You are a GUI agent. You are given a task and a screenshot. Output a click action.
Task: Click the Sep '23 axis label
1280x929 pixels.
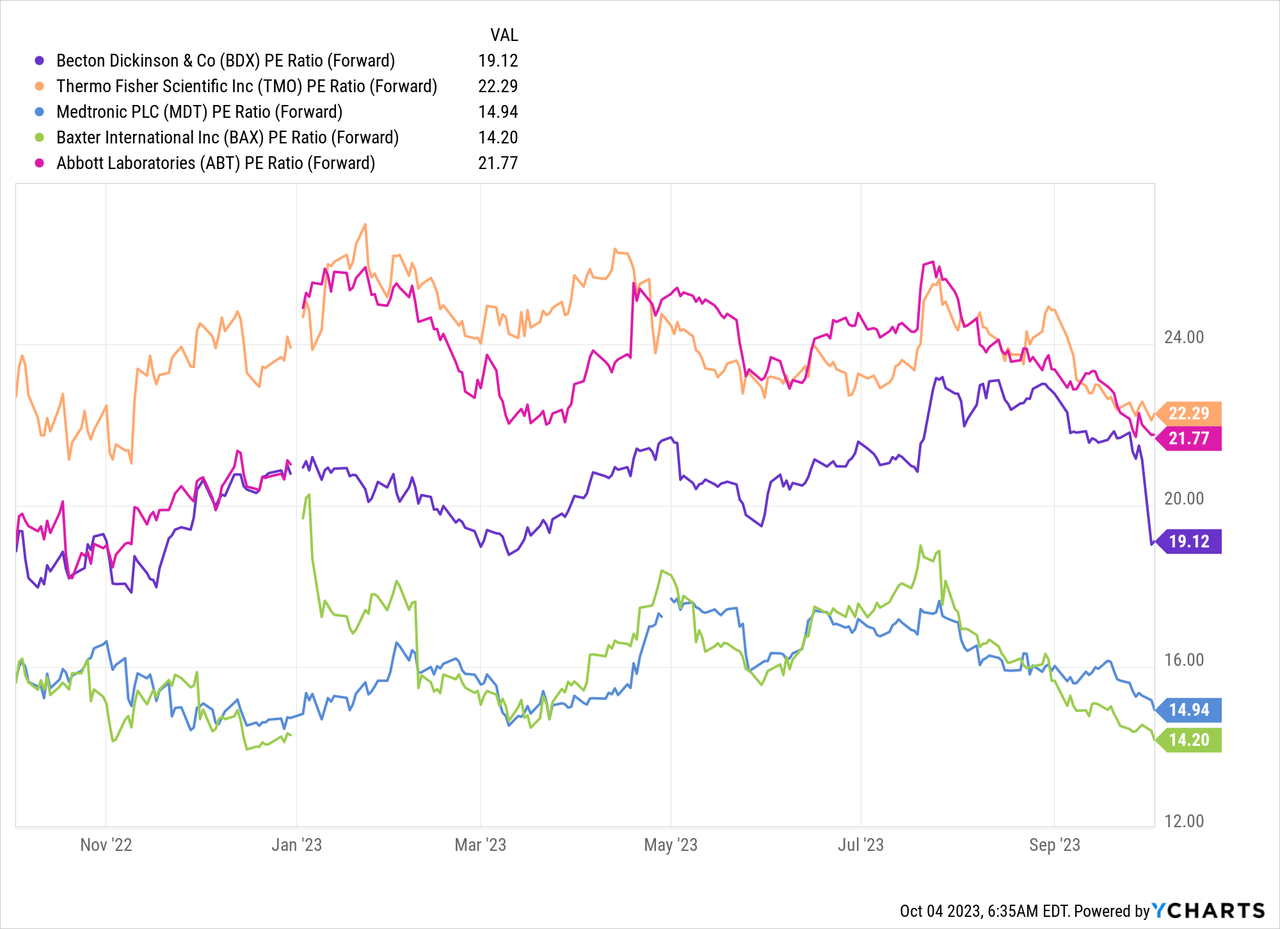click(1054, 844)
